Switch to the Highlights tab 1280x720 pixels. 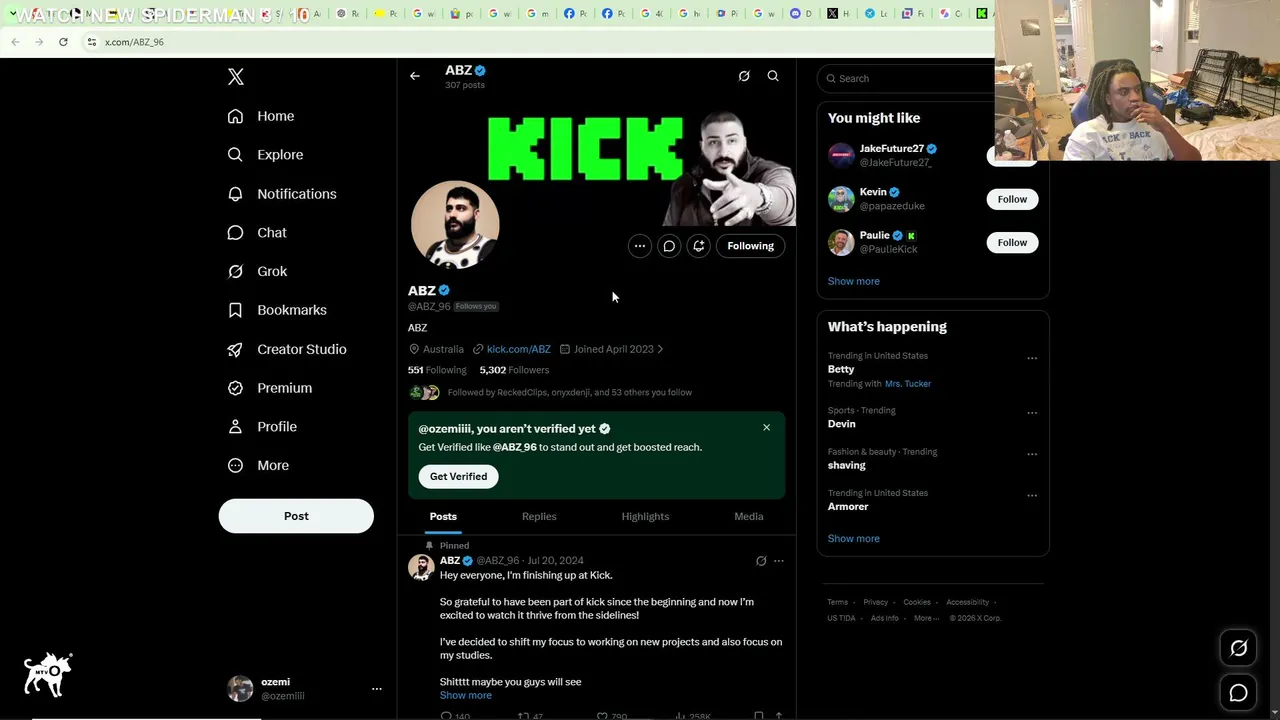point(645,517)
